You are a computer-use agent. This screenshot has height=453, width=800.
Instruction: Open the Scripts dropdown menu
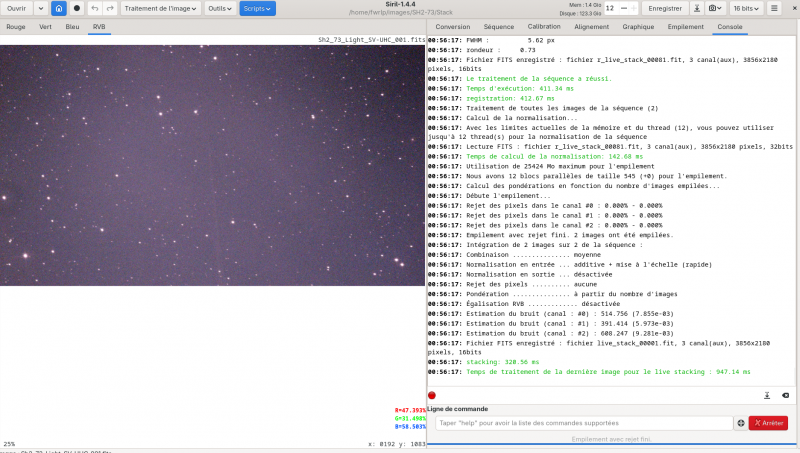[257, 8]
